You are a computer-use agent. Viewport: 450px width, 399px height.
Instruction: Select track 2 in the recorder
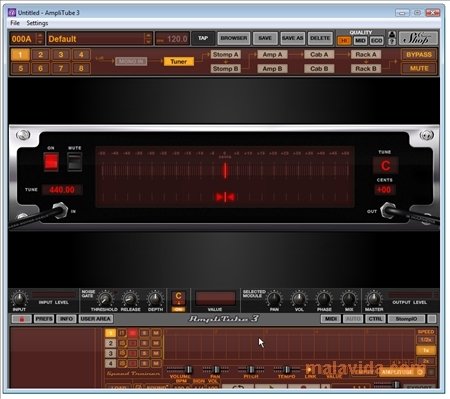pyautogui.click(x=110, y=343)
